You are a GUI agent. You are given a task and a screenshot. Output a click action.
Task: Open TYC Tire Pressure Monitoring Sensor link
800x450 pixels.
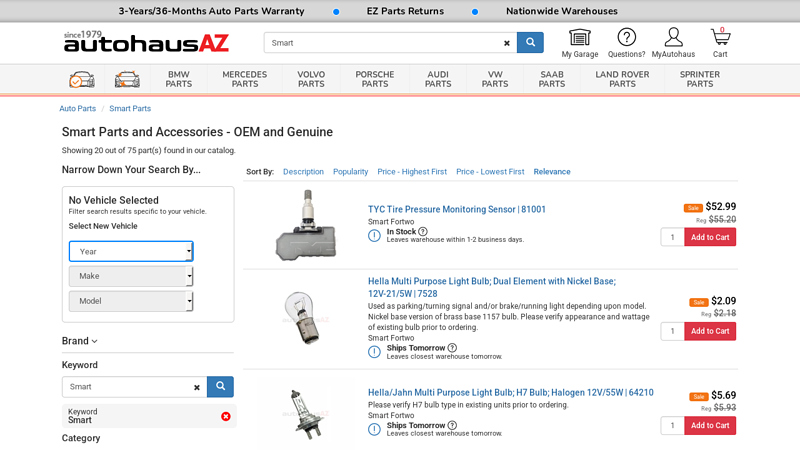point(457,209)
